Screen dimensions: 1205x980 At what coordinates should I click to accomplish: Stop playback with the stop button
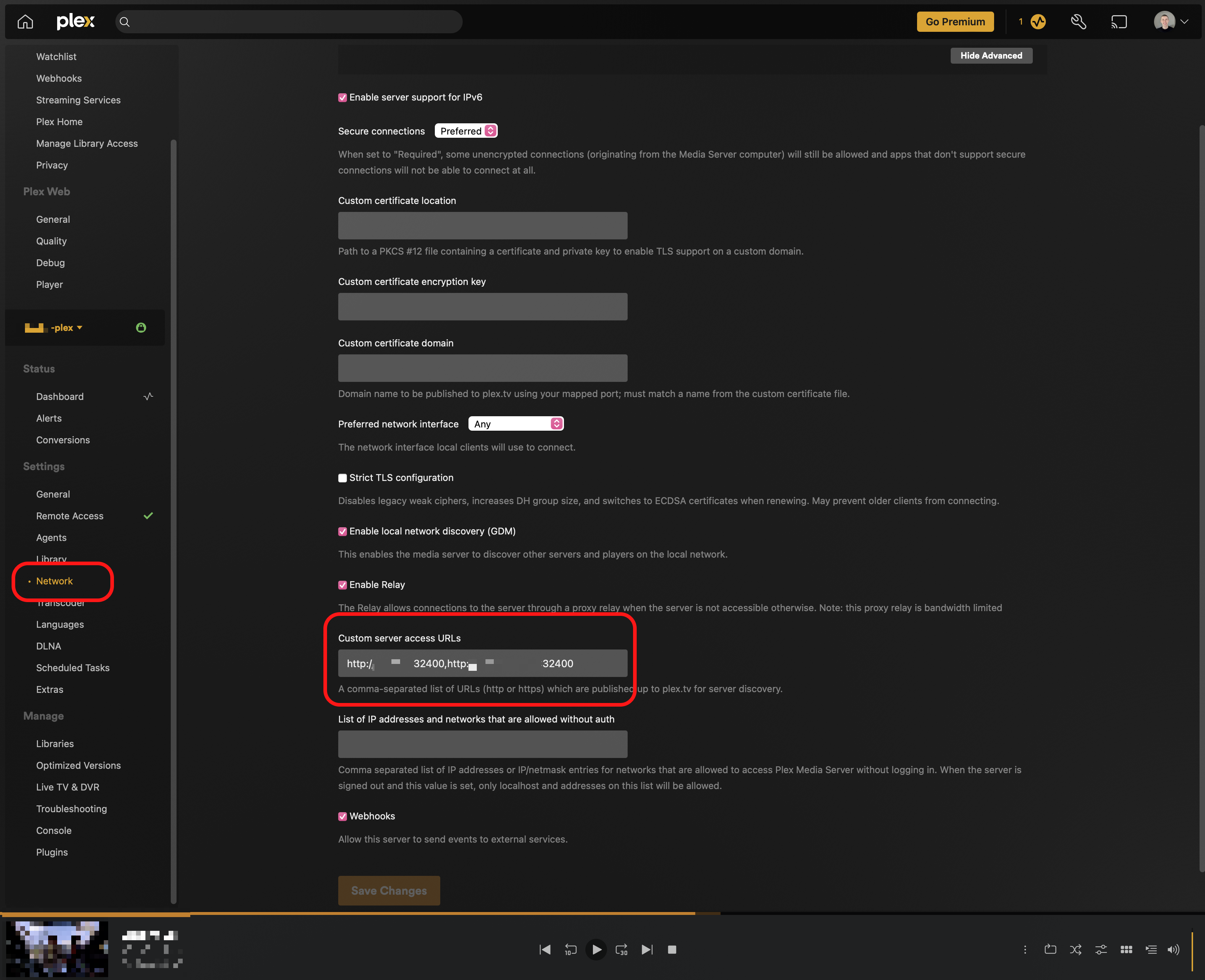coord(672,950)
